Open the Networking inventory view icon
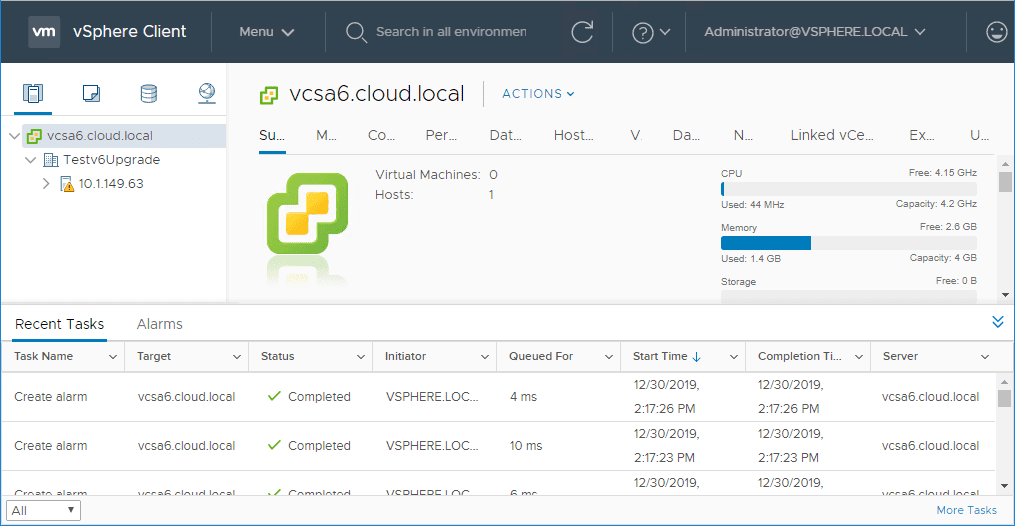 [206, 94]
